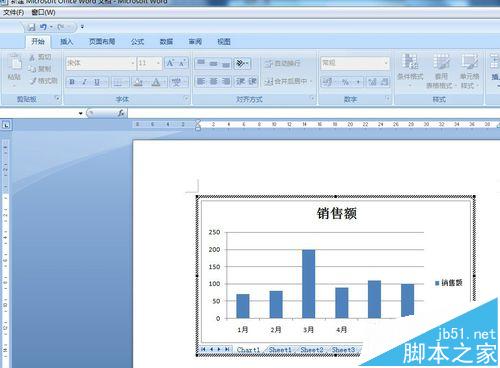Image resolution: width=500 pixels, height=368 pixels.
Task: Switch to the 数据 (Data) ribbon tab
Action: (166, 41)
